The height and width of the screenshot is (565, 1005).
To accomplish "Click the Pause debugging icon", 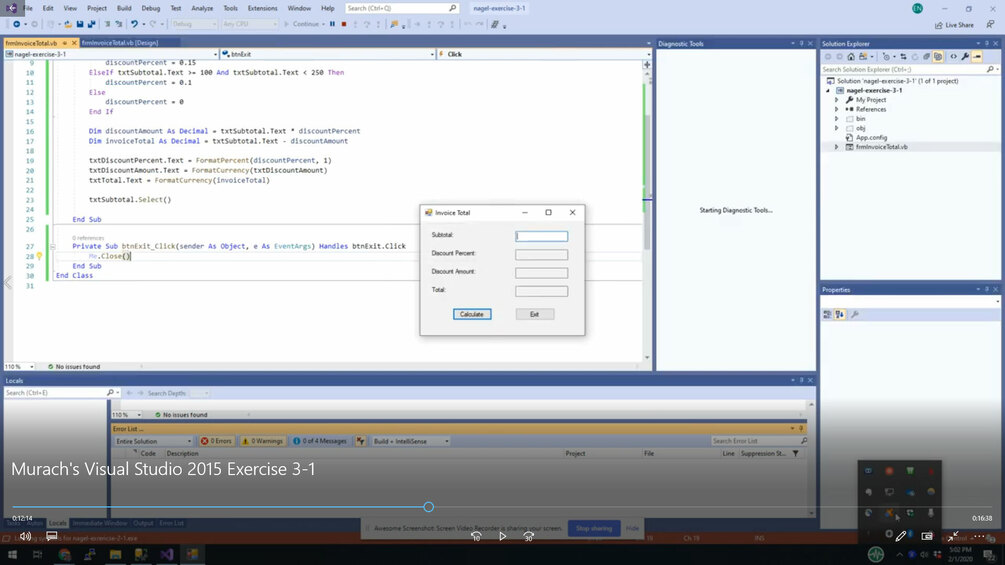I will click(332, 24).
